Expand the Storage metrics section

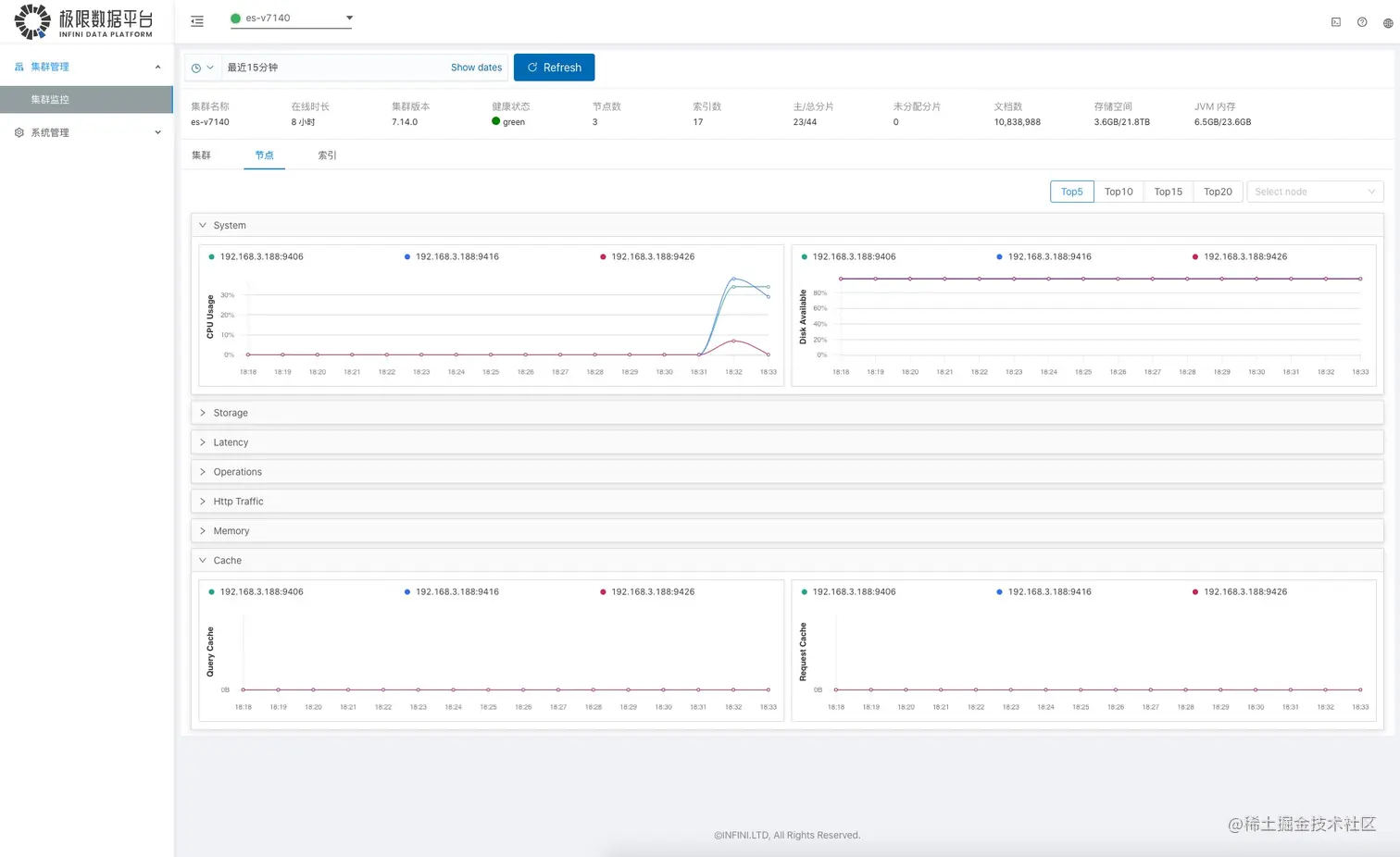pyautogui.click(x=787, y=413)
